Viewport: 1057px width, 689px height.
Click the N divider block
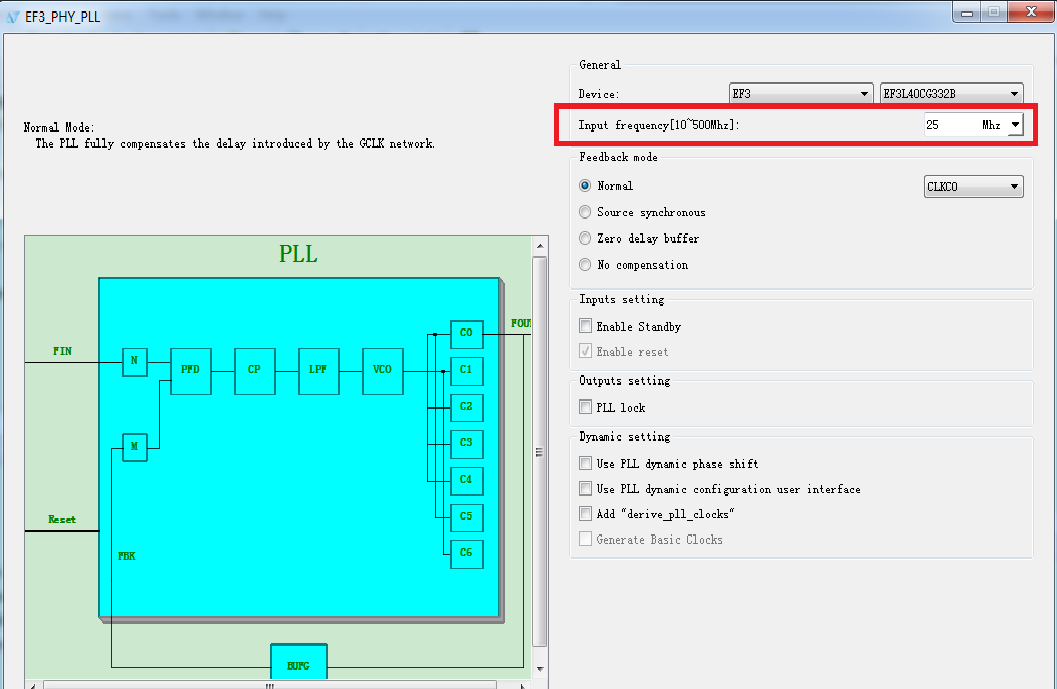pyautogui.click(x=134, y=362)
